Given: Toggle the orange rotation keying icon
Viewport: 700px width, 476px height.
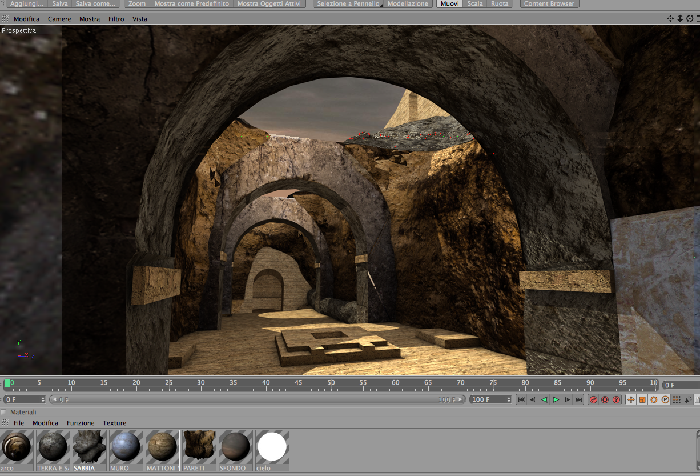Looking at the screenshot, I should coord(654,400).
